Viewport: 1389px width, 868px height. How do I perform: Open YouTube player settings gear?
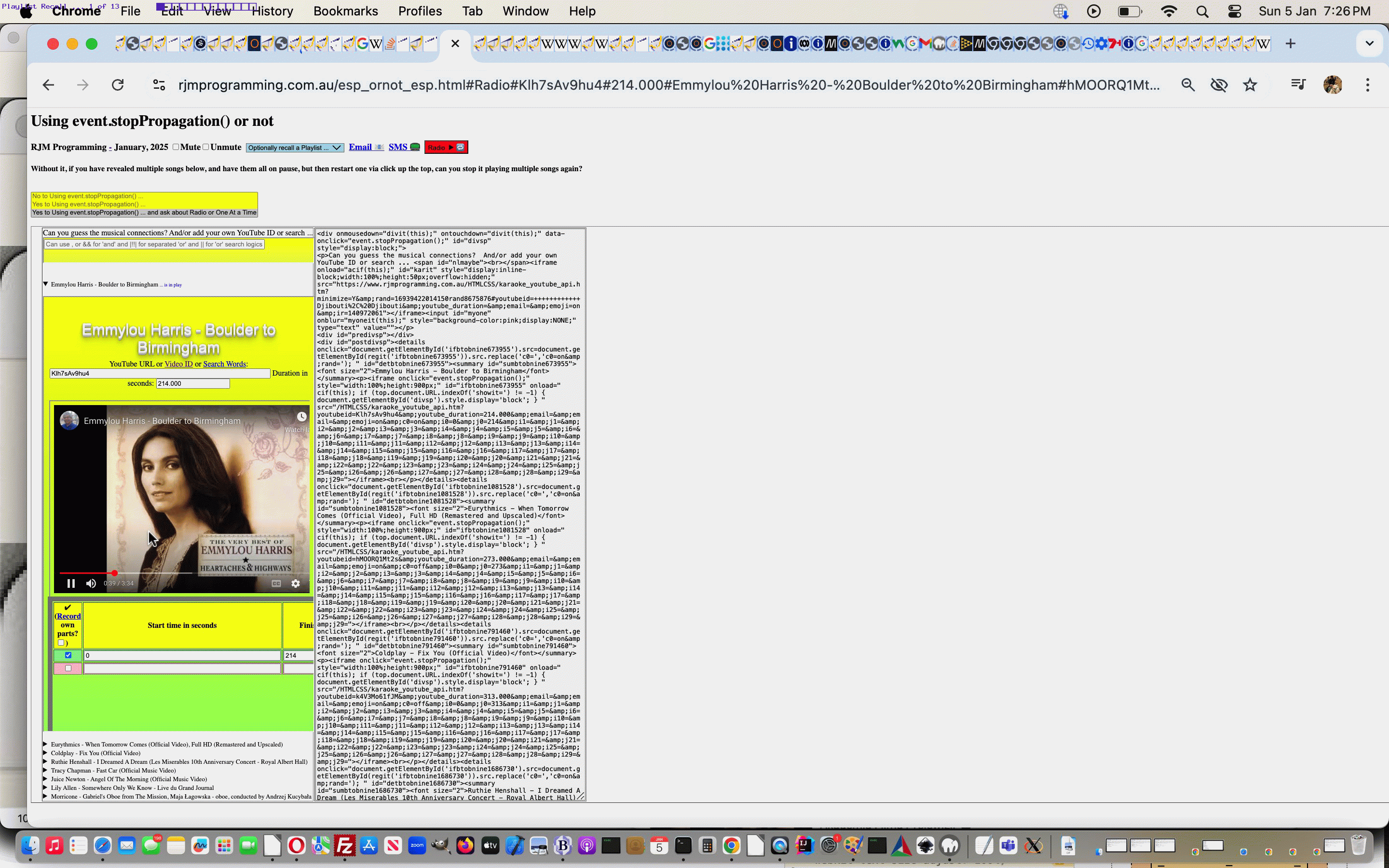tap(296, 583)
